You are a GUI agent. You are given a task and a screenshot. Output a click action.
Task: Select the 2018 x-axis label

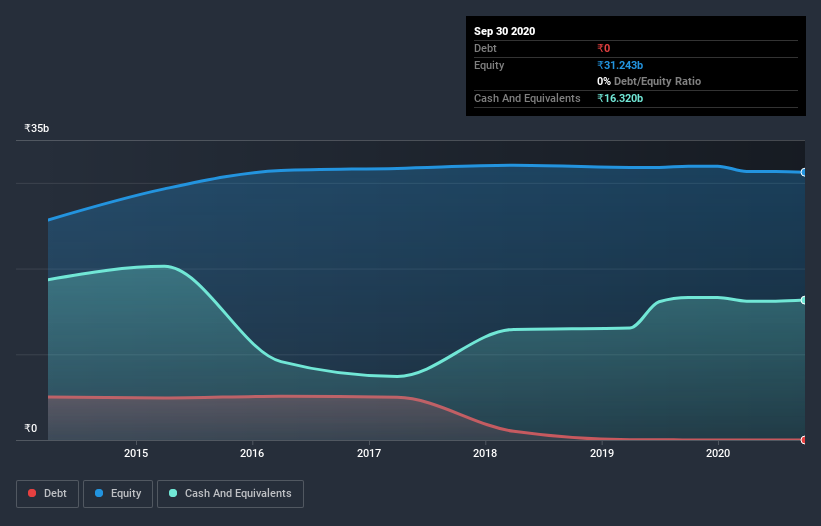pyautogui.click(x=485, y=453)
